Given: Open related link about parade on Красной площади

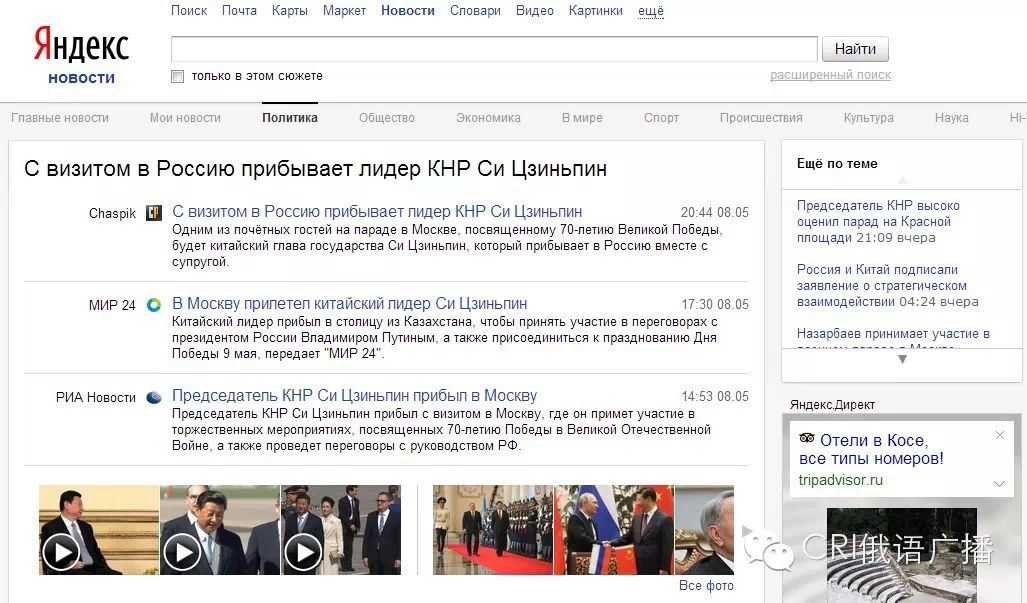Looking at the screenshot, I should pyautogui.click(x=878, y=221).
